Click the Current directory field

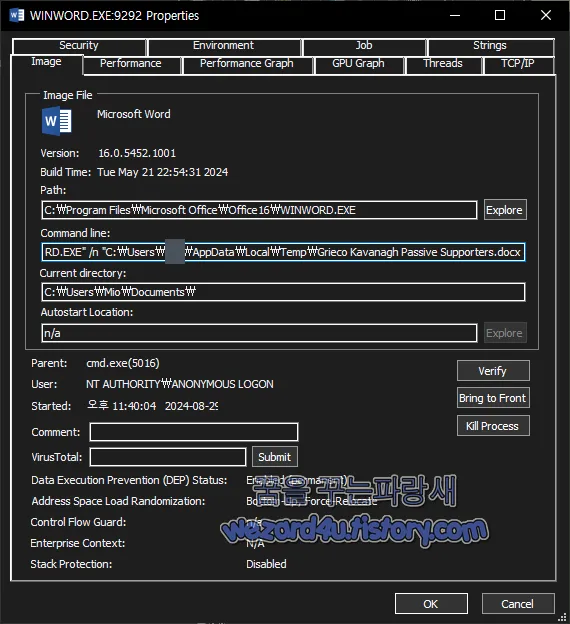[283, 292]
